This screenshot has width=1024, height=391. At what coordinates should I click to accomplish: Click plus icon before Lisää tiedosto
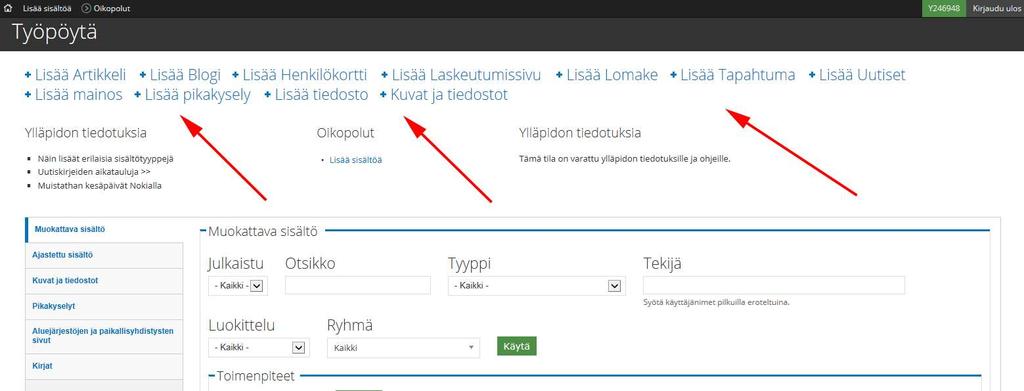click(x=268, y=95)
